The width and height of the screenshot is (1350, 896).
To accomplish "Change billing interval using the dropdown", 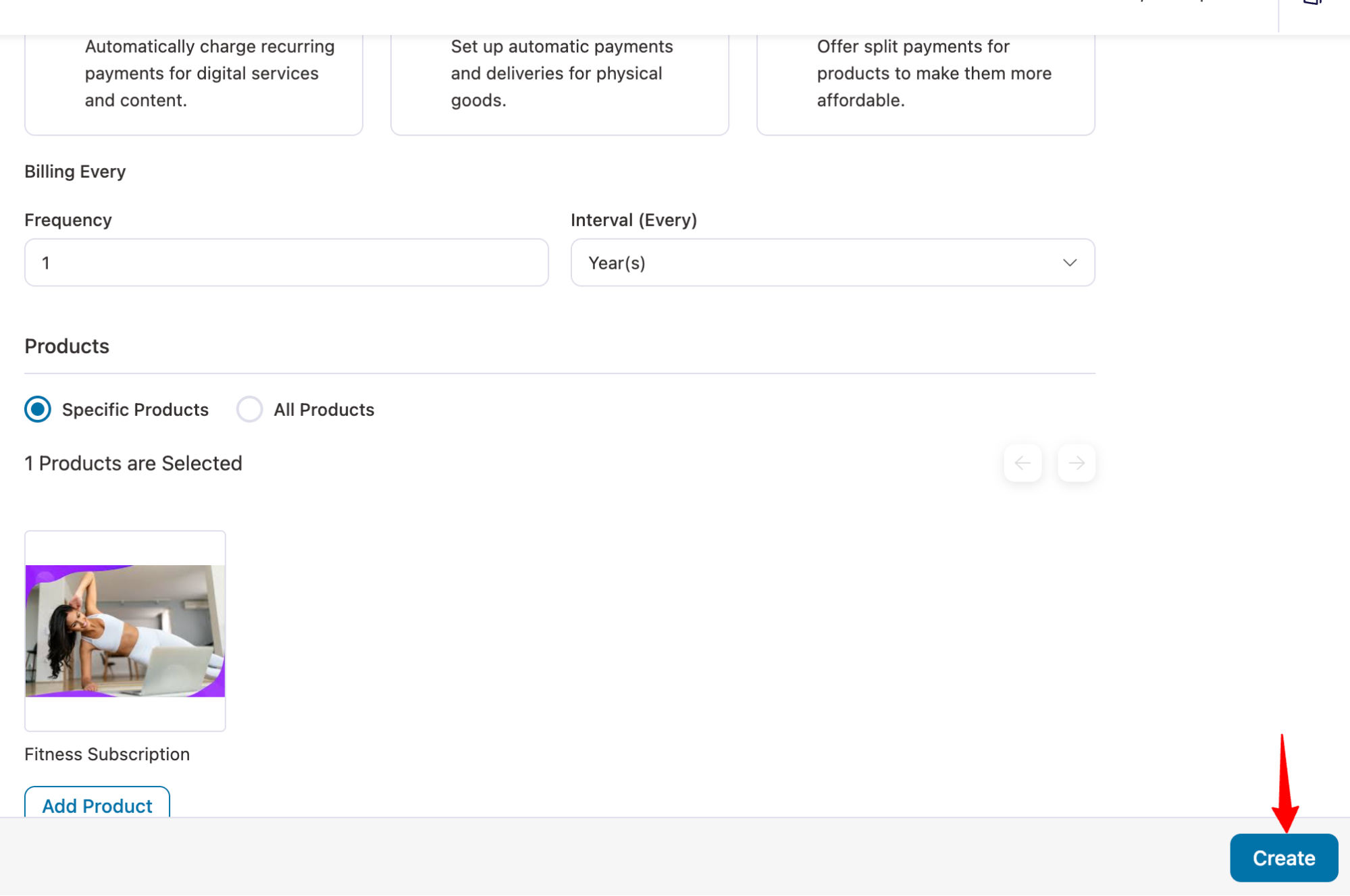I will pyautogui.click(x=832, y=263).
